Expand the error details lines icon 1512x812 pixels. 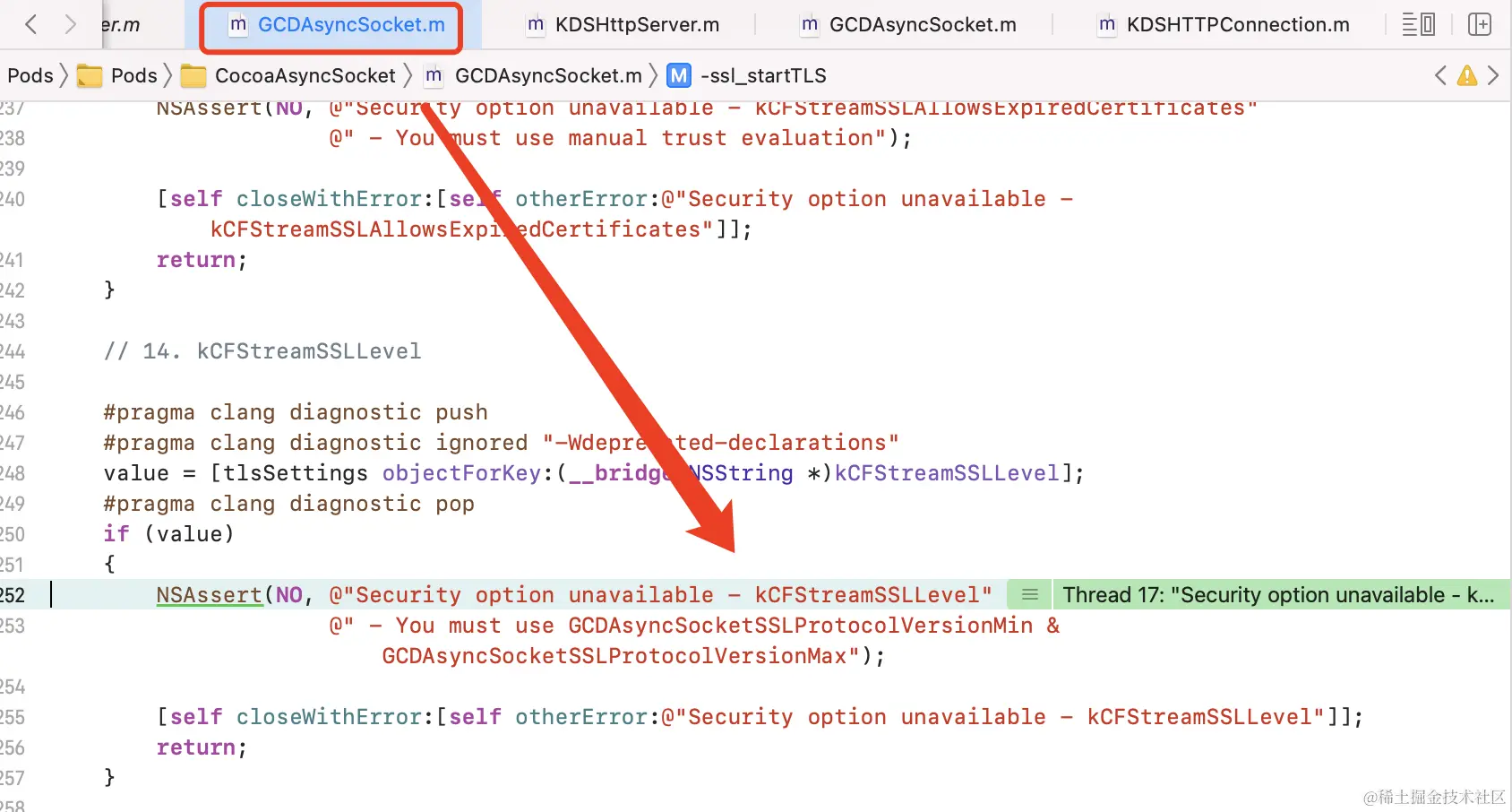1030,595
